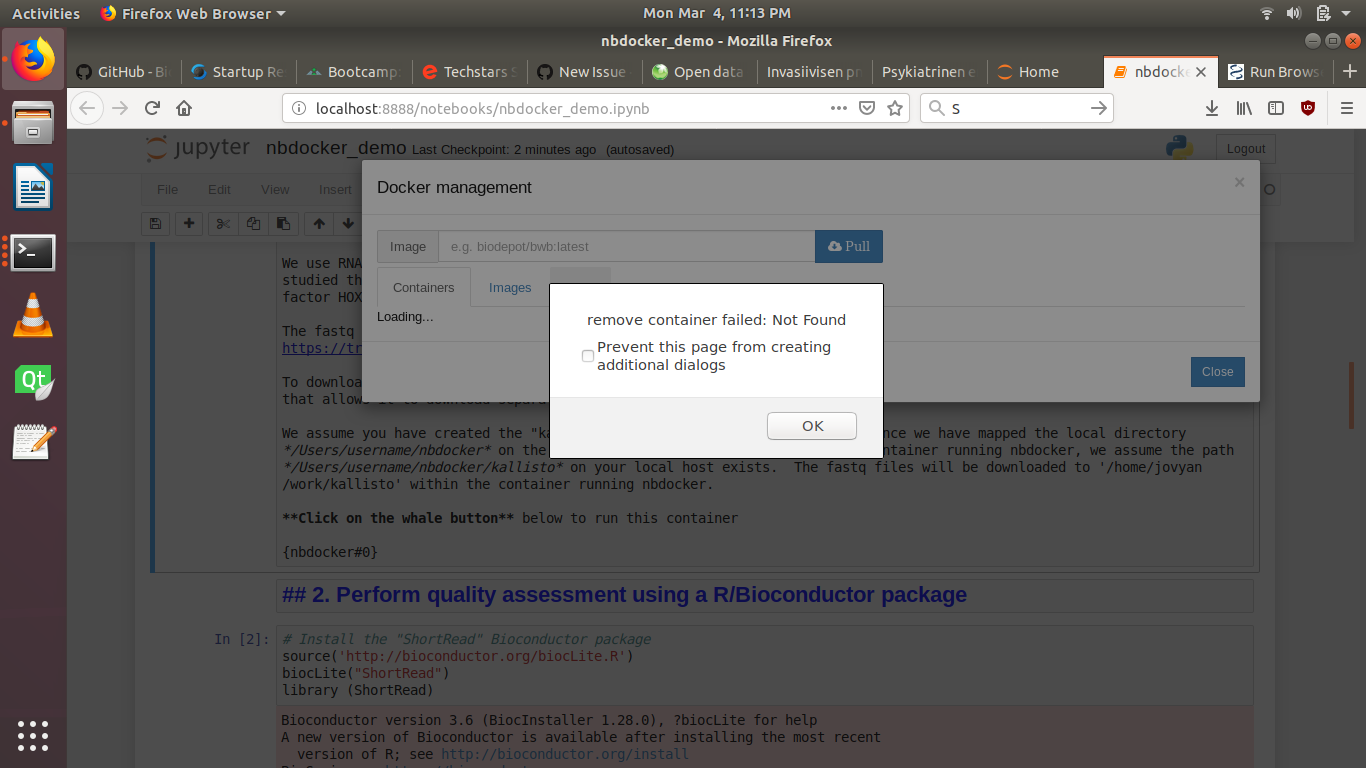
Task: Expand page actions via the ellipsis in address bar
Action: [x=839, y=108]
